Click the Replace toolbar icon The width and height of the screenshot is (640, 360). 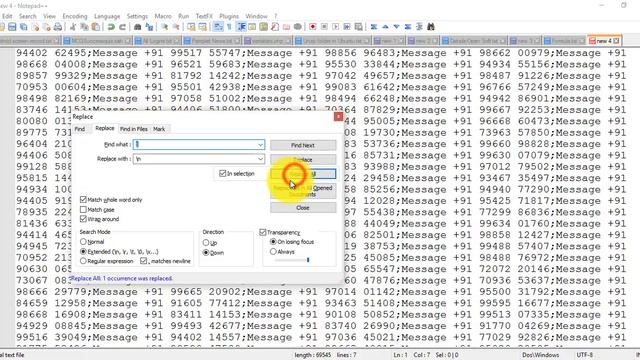pos(149,27)
